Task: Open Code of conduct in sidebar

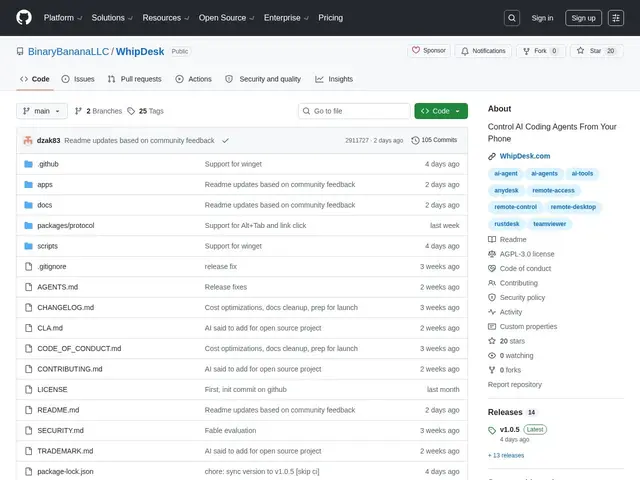Action: coord(520,269)
